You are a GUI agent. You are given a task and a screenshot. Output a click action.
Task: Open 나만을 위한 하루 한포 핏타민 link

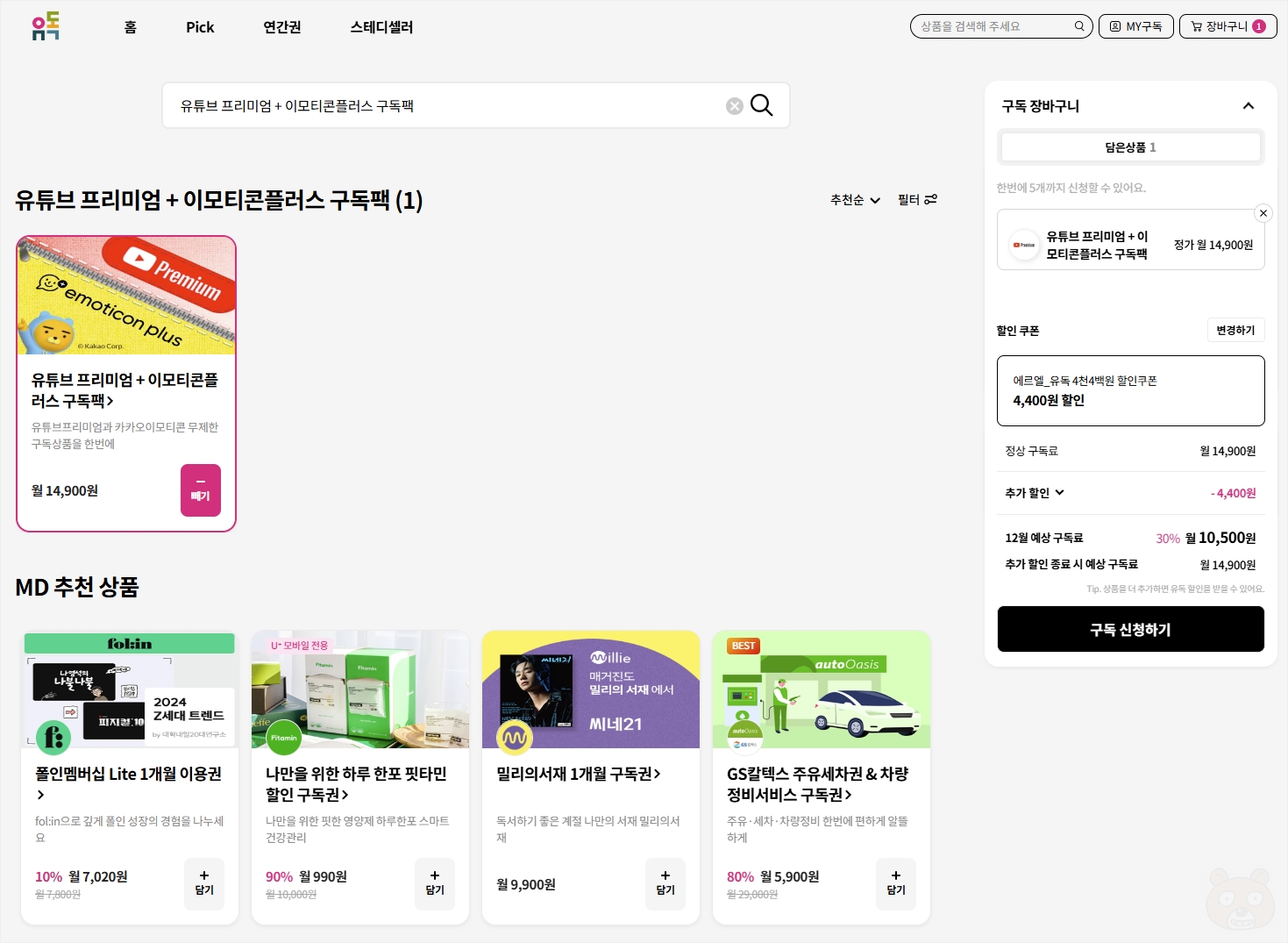click(356, 783)
